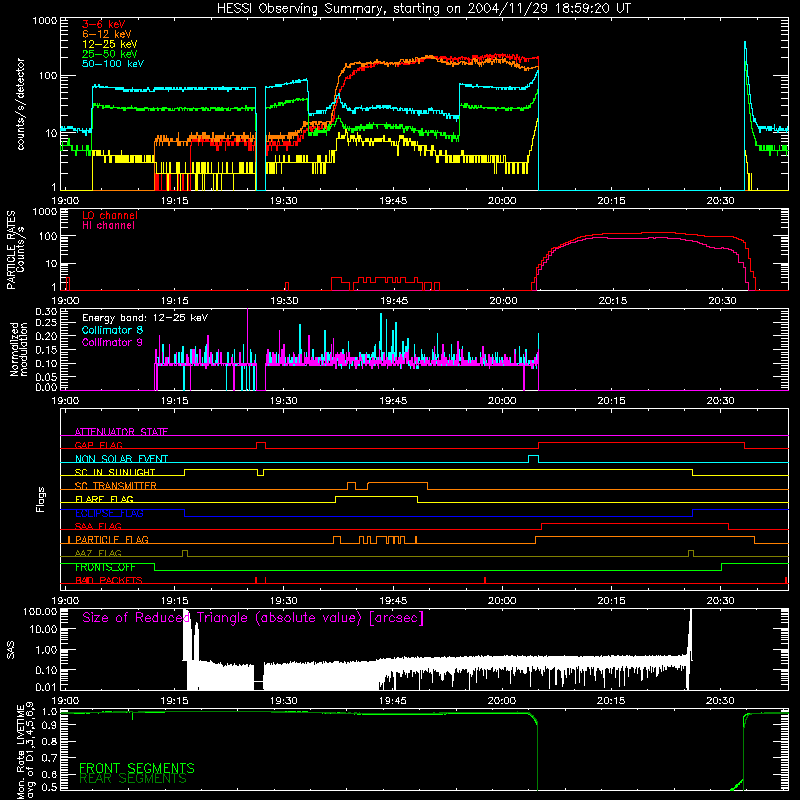Click the 'FRONTS OFF' flag label
This screenshot has width=800, height=800.
105,567
